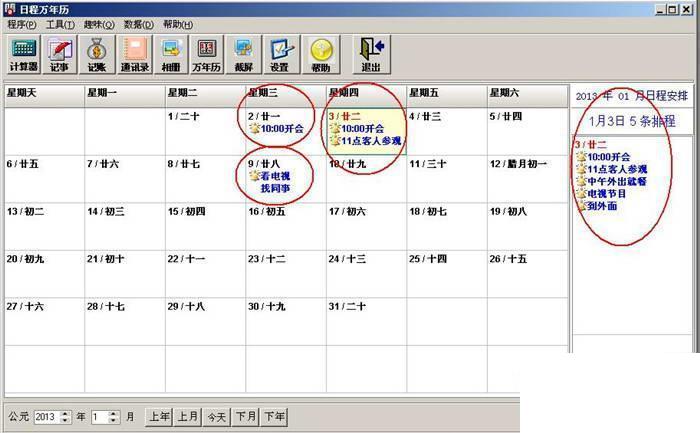Select the date cell 12 / 腊月初一
The width and height of the screenshot is (700, 433).
point(527,179)
